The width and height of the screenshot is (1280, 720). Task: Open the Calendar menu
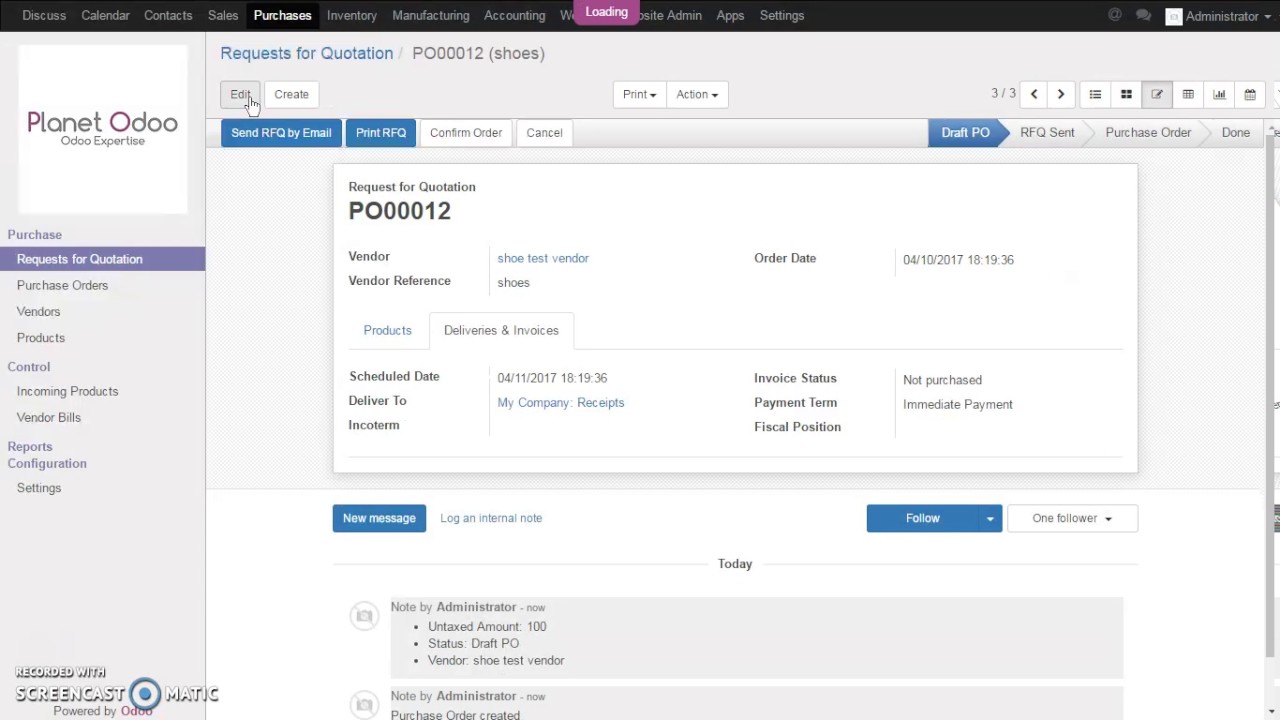tap(105, 15)
